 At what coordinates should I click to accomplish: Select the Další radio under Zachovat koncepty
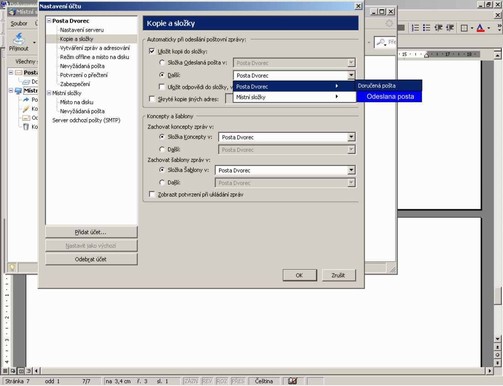162,149
